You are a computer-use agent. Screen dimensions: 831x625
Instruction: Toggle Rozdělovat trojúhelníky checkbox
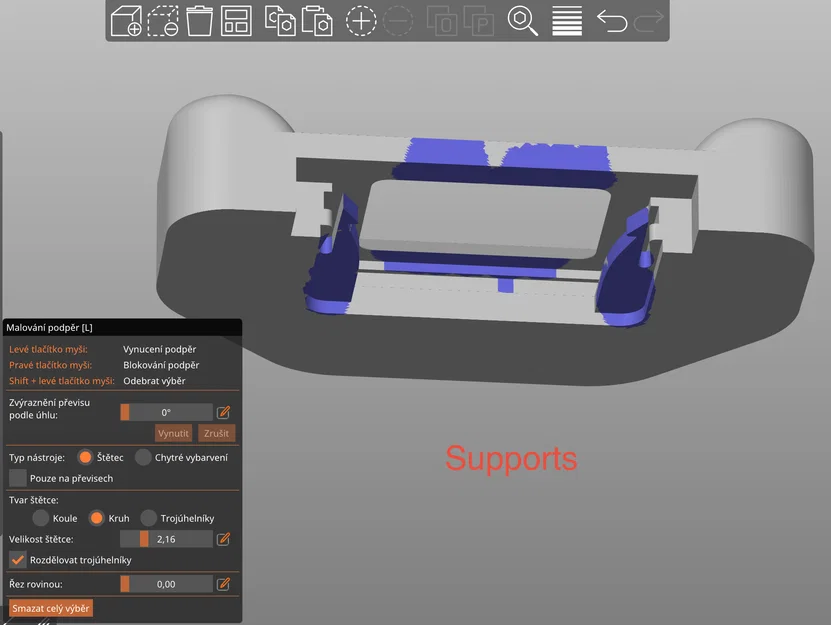17,560
